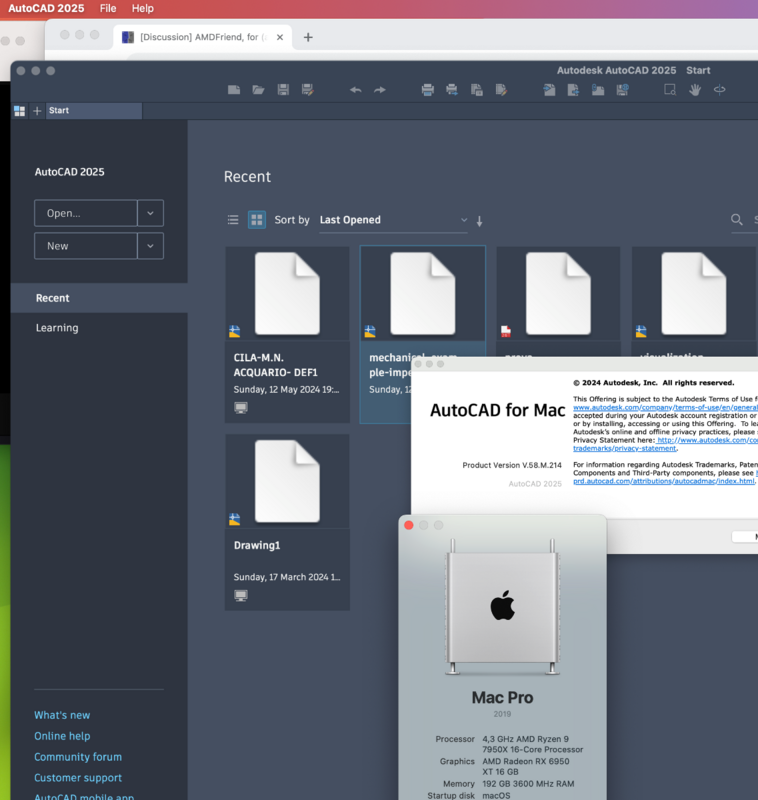The image size is (758, 800).
Task: Open the CILA-M.N. ACQUARIO- DEF1 thumbnail
Action: coord(288,294)
